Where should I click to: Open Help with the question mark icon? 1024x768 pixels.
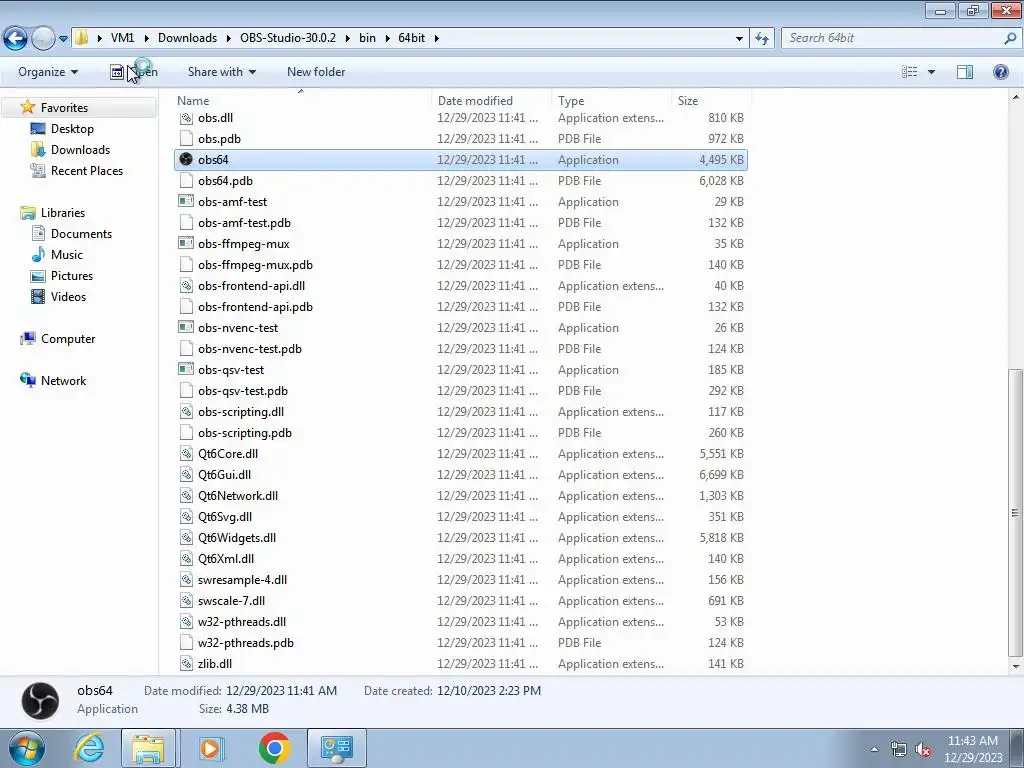1000,72
